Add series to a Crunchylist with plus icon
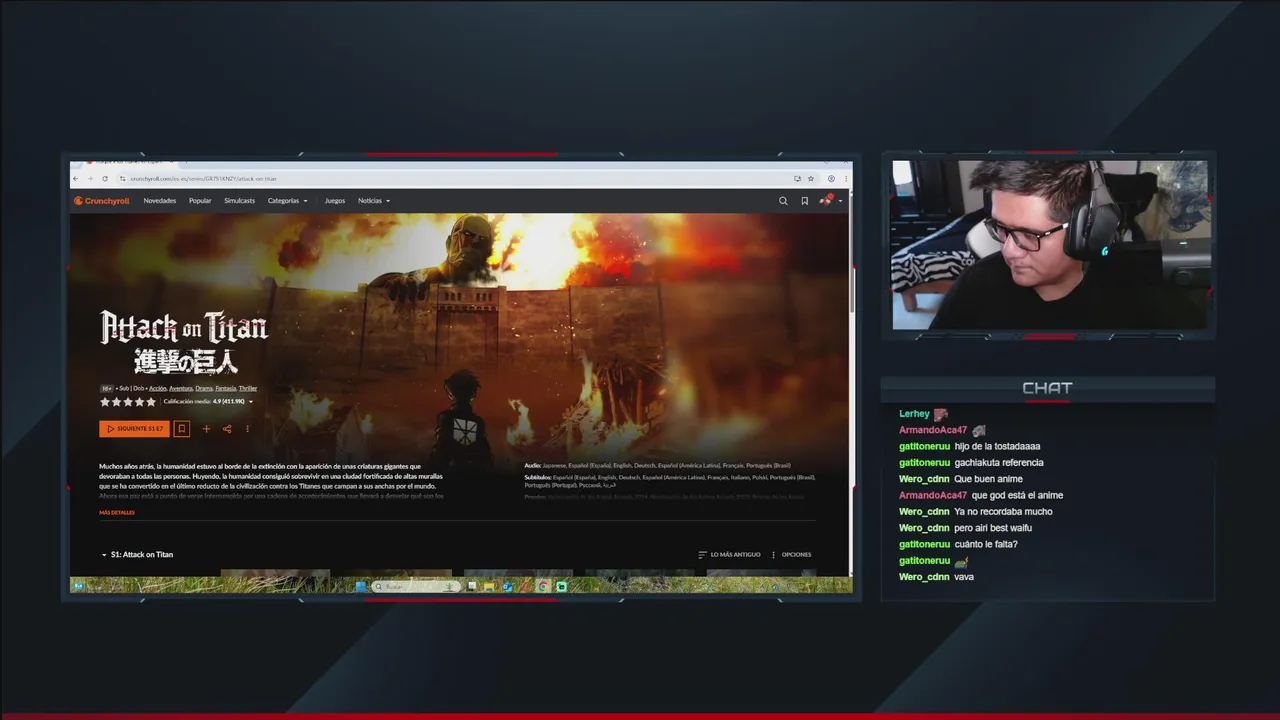Screen dimensions: 1280x720 click(x=206, y=429)
